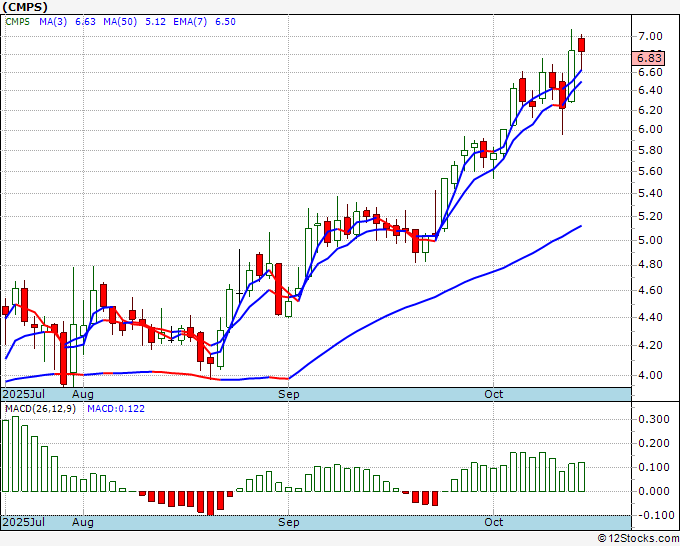Click the 0.000 MACD axis label
The width and height of the screenshot is (680, 546).
(x=654, y=491)
